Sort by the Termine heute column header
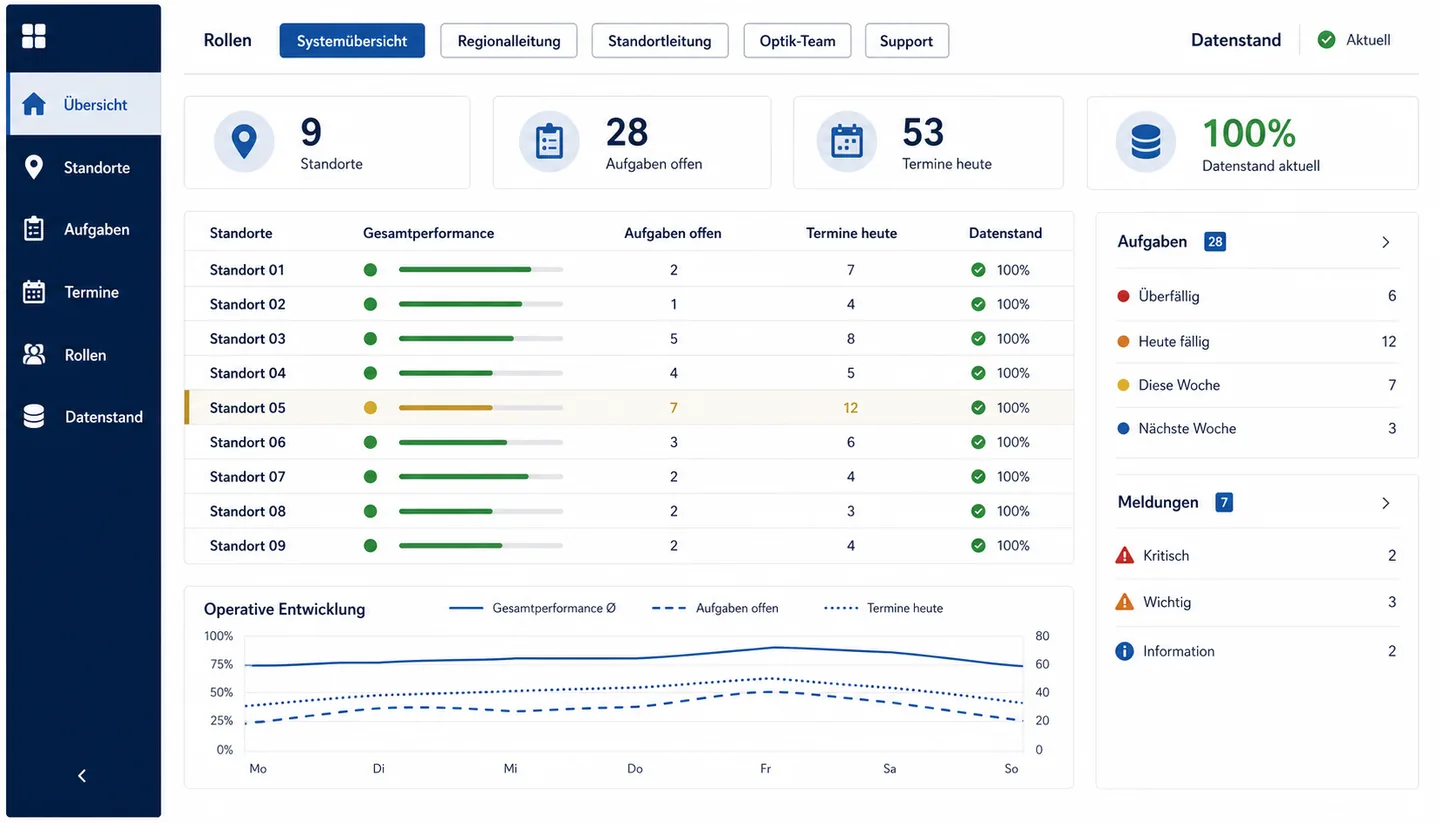Screen dimensions: 1440x823 (x=851, y=233)
